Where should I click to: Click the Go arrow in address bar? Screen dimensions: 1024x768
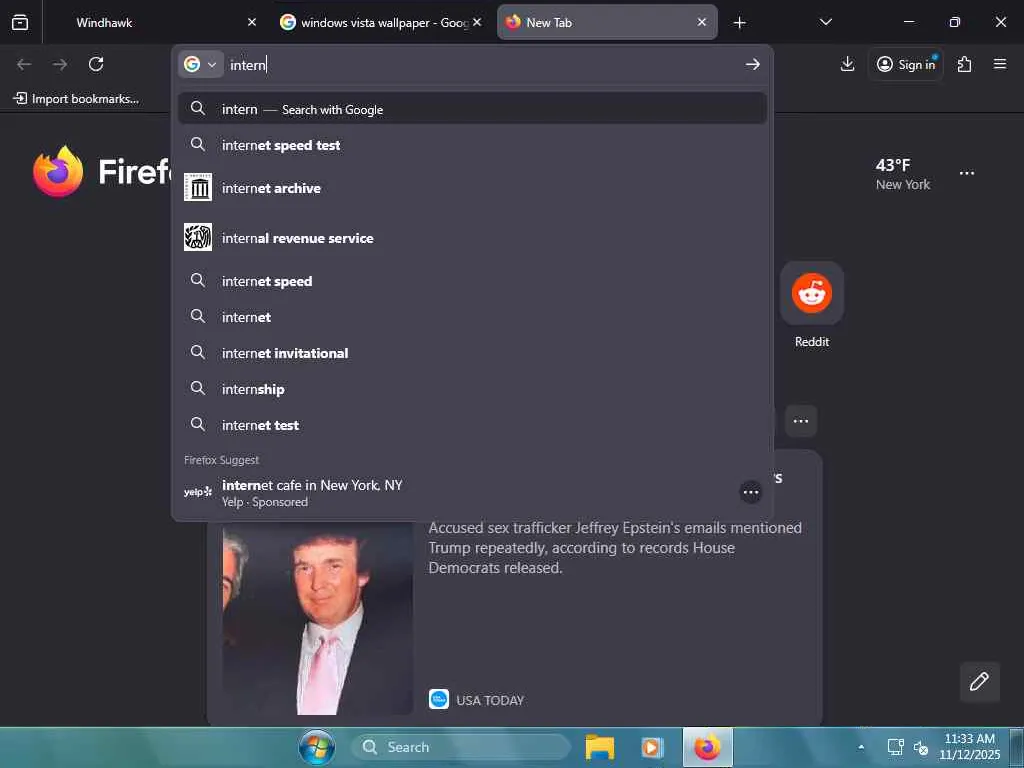(752, 64)
